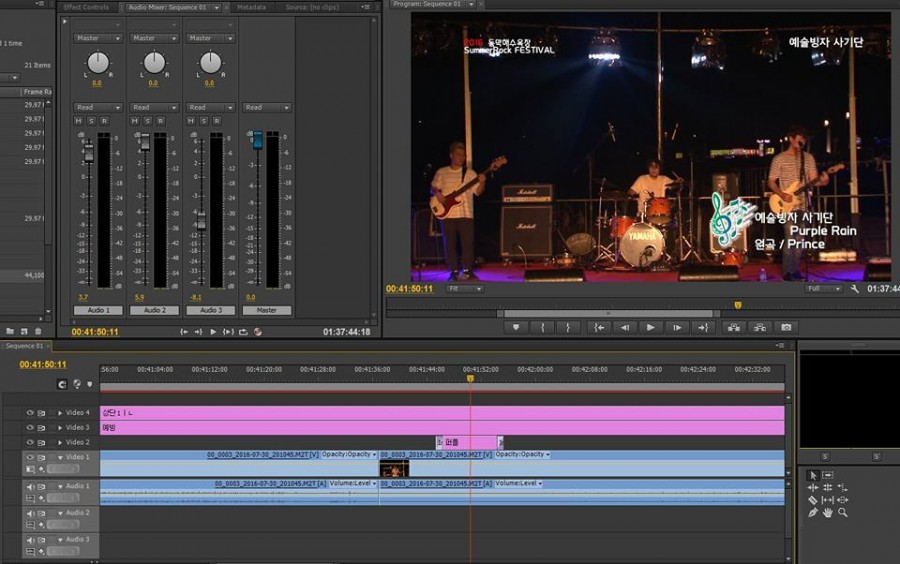
Task: Collapse the Audio 1 track
Action: click(x=60, y=487)
